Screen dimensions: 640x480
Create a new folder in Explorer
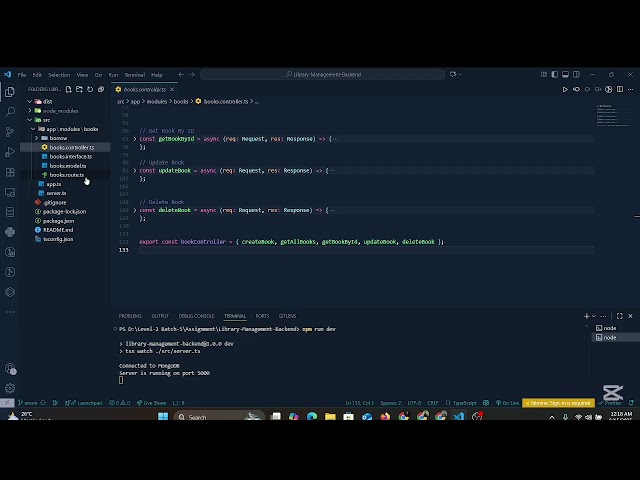[79, 89]
